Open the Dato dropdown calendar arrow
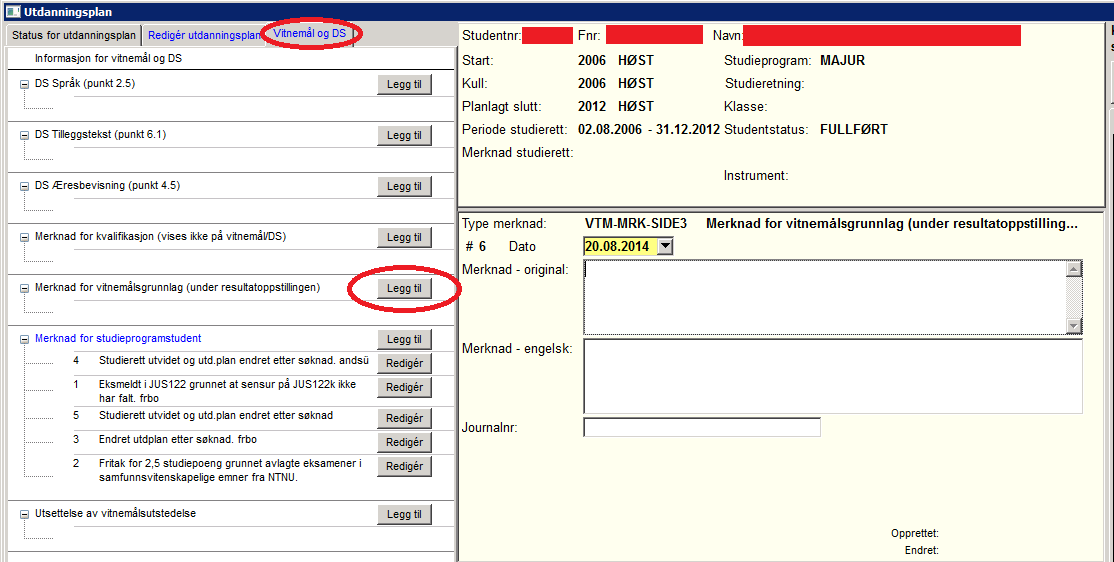Image resolution: width=1114 pixels, height=562 pixels. 665,246
